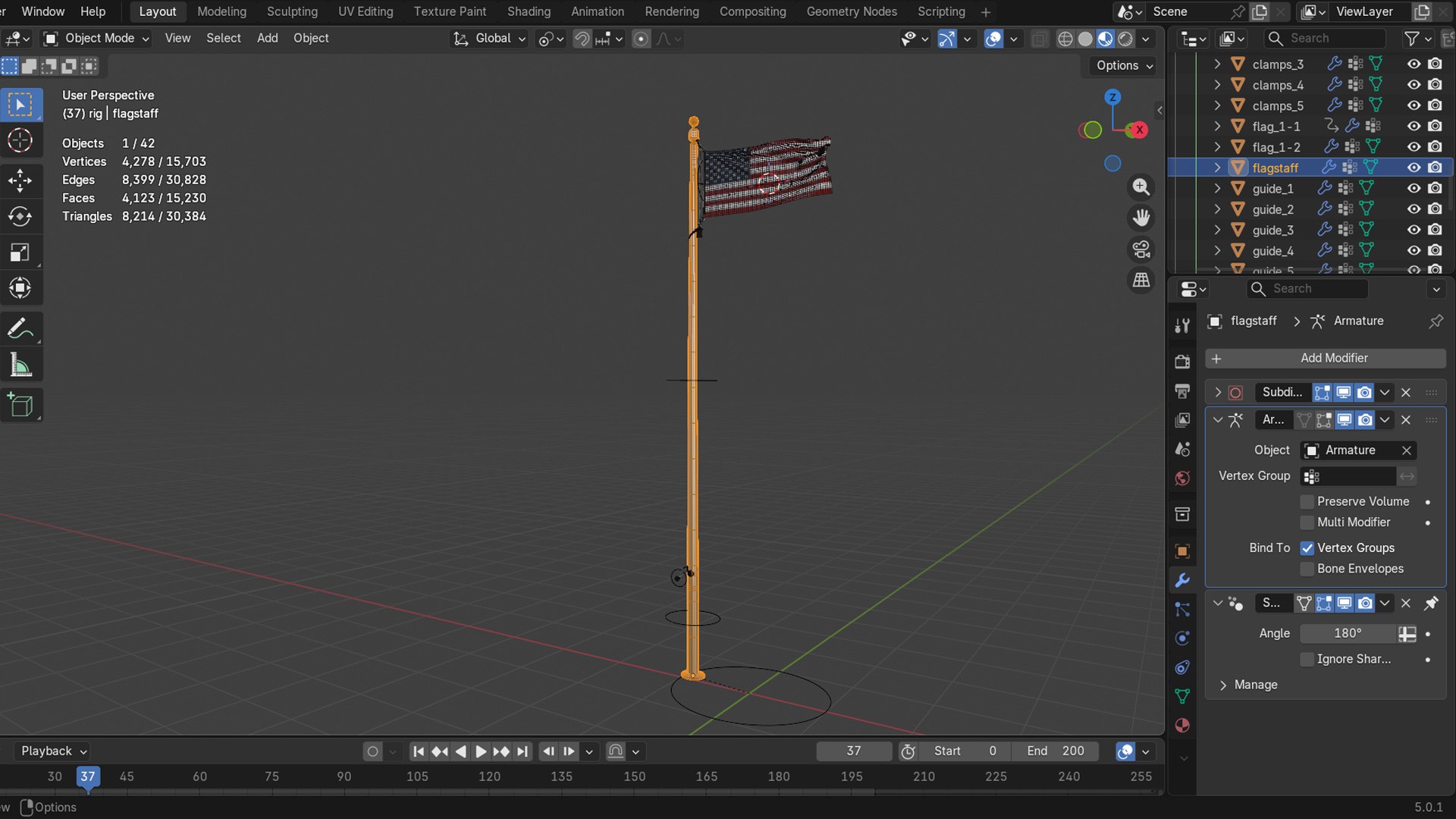Open the Physics properties tab
1456x819 pixels.
[x=1182, y=639]
